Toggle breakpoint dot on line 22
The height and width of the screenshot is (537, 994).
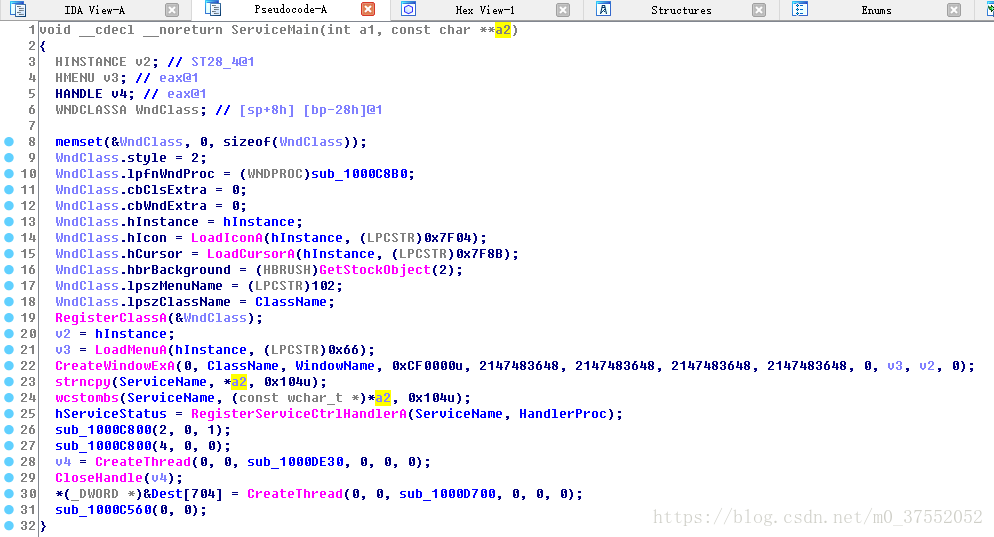click(x=9, y=365)
